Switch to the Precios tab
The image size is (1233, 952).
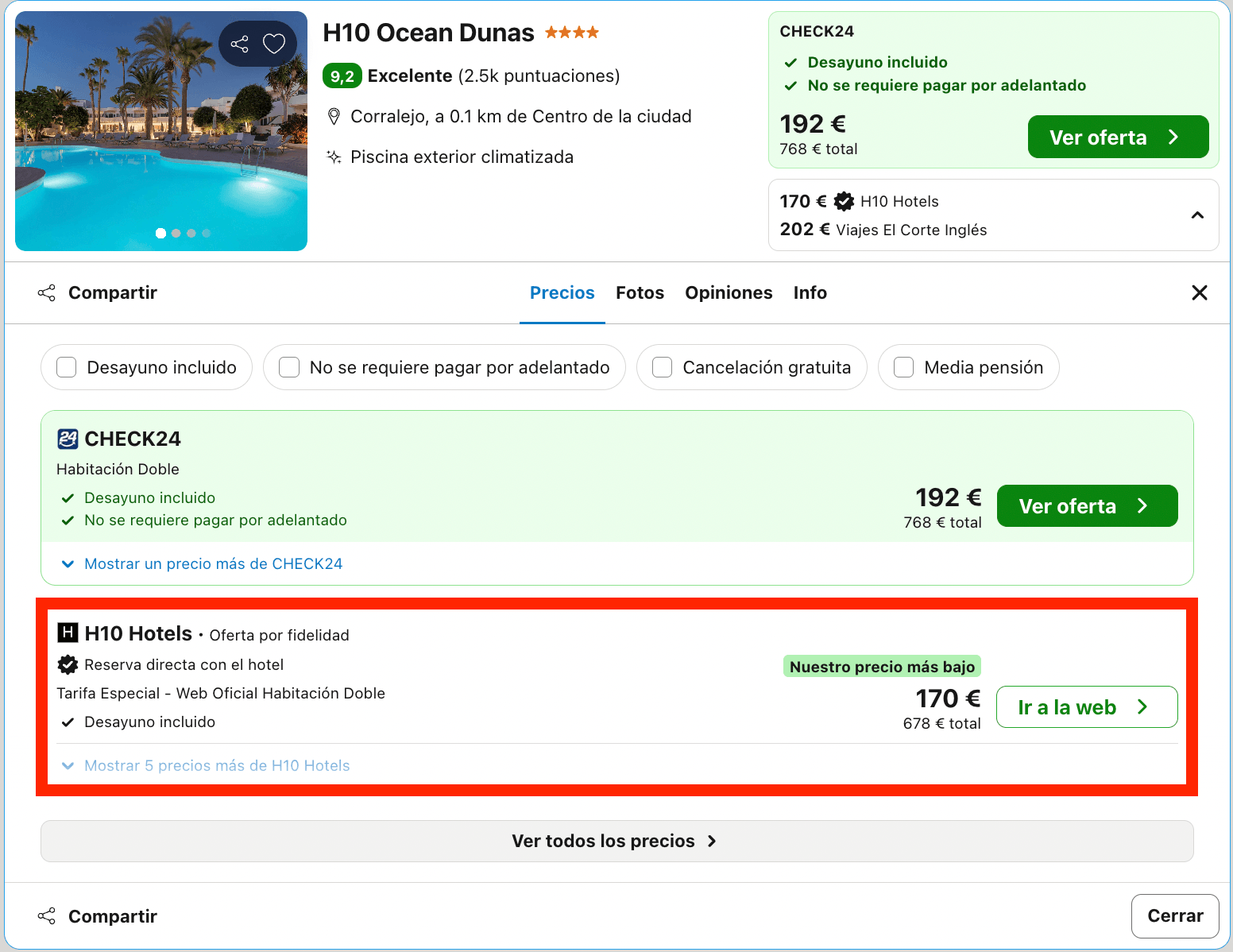pyautogui.click(x=562, y=292)
